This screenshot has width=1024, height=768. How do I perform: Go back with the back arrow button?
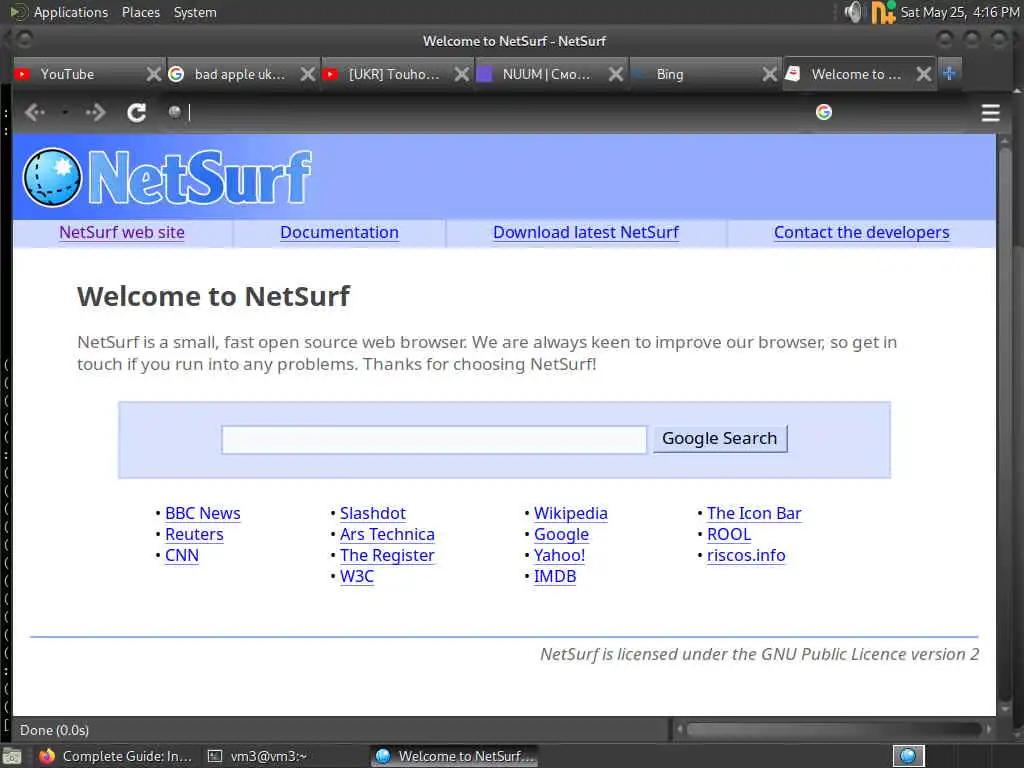tap(34, 112)
